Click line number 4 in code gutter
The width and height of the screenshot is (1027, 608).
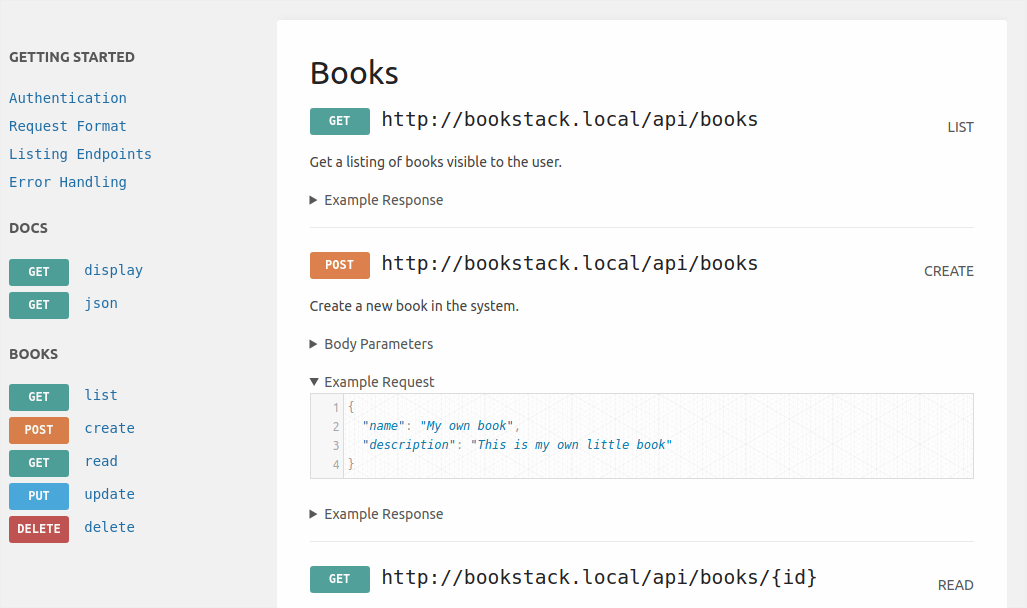point(336,465)
